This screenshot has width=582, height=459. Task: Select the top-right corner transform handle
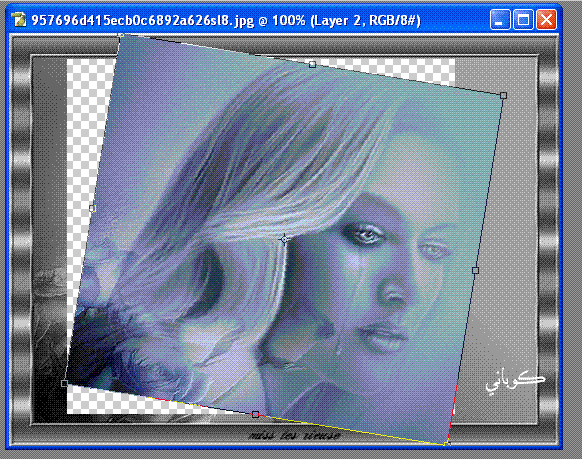503,96
